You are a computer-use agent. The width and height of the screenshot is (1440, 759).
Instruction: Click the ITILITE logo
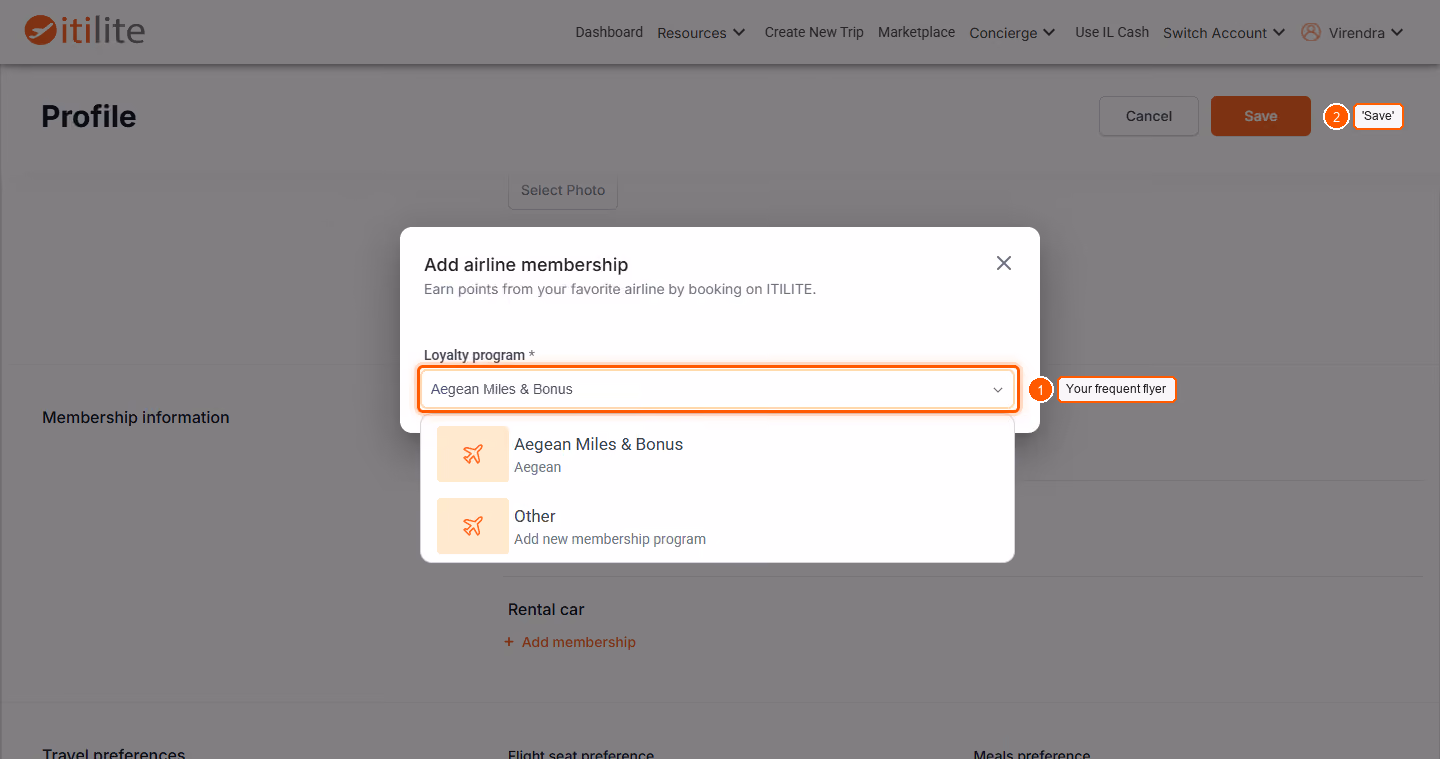(x=84, y=31)
